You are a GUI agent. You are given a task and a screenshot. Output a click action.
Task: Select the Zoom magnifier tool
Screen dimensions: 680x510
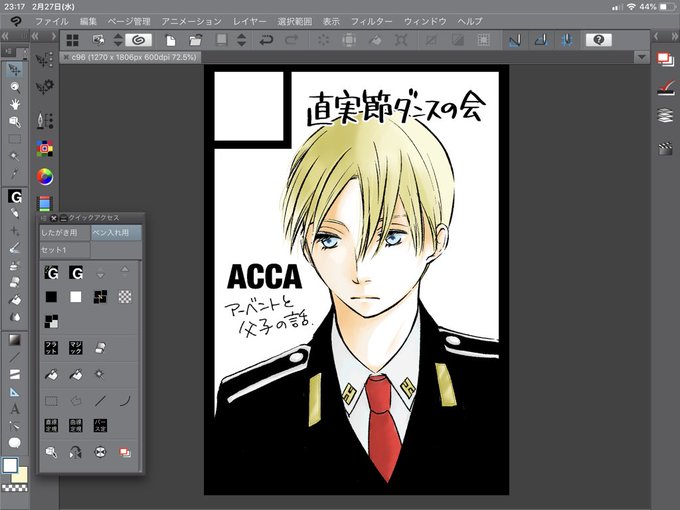15,87
